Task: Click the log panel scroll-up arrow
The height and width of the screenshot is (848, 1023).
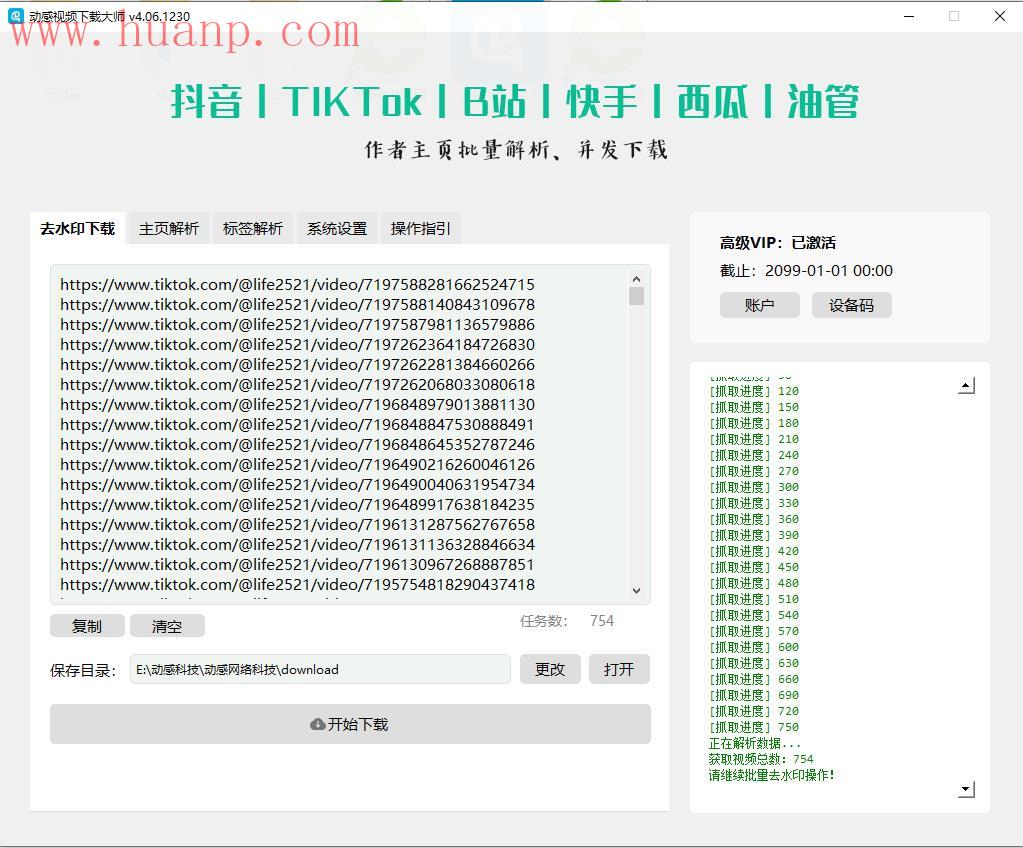Action: click(x=967, y=386)
